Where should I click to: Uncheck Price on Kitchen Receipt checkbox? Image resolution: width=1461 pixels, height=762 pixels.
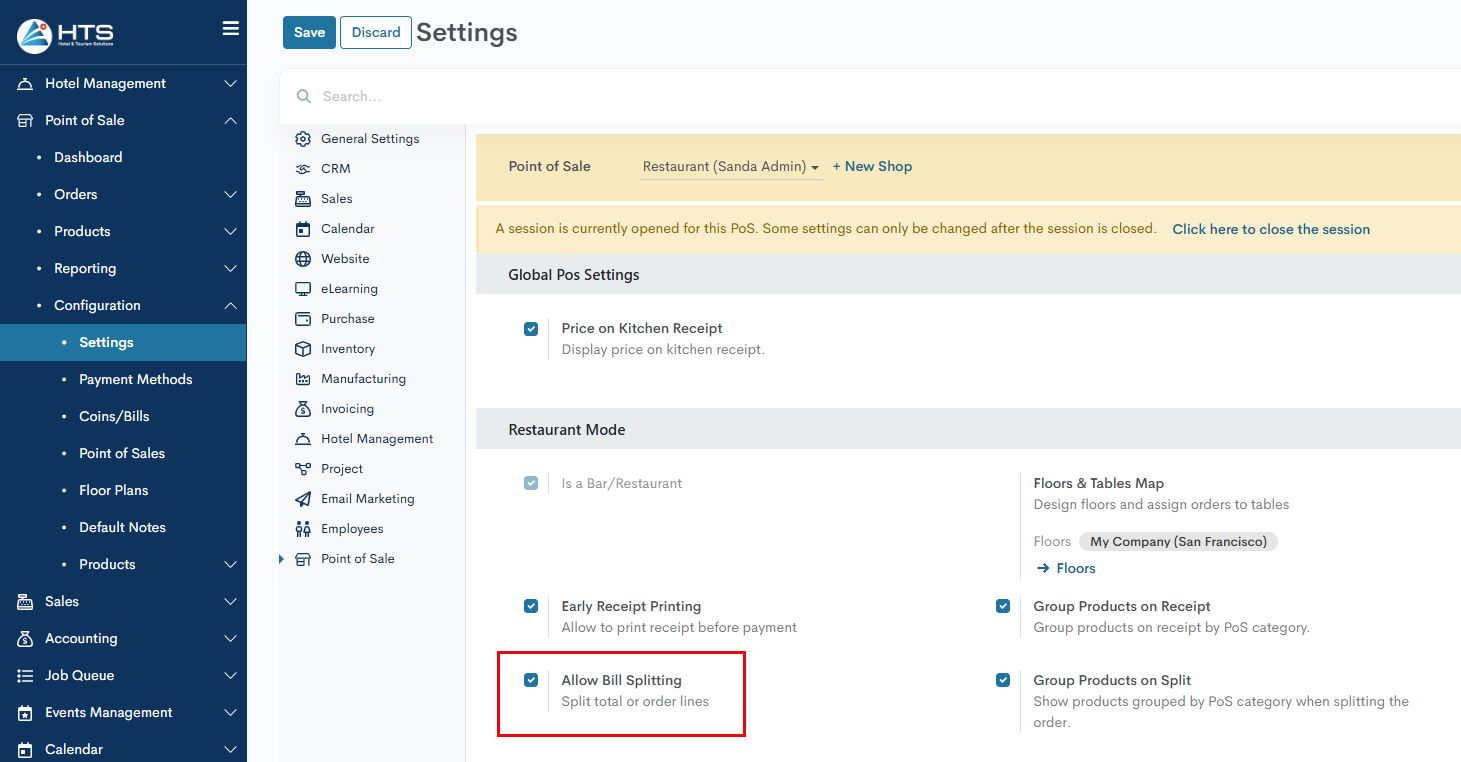[531, 329]
